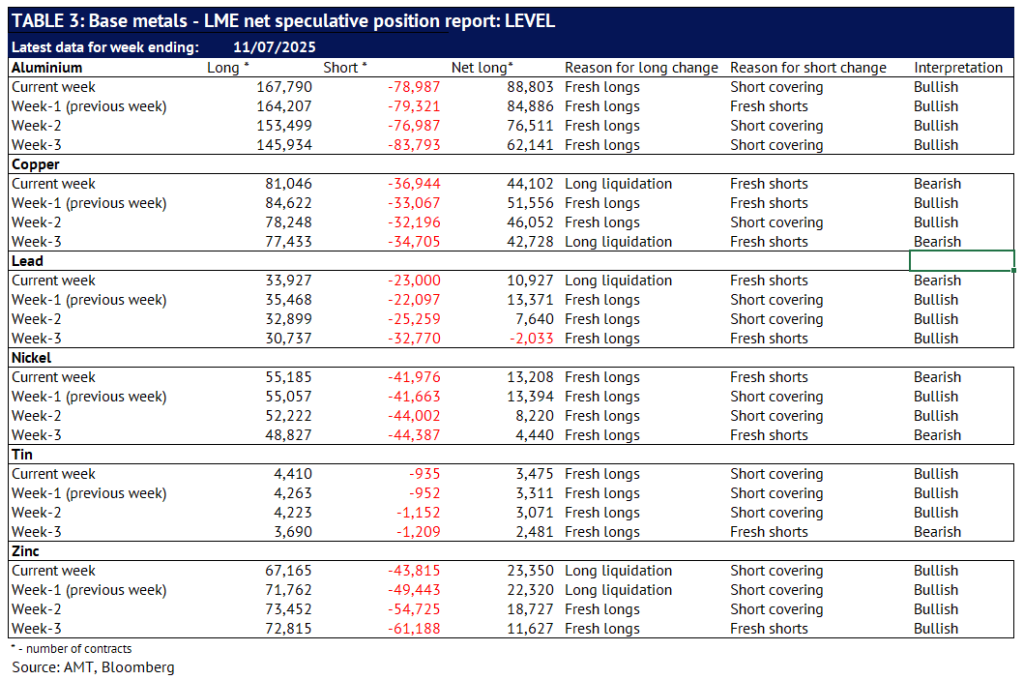Viewport: 1024px width, 680px height.
Task: Select Aluminium Week-2 net long 76,511
Action: click(x=530, y=125)
